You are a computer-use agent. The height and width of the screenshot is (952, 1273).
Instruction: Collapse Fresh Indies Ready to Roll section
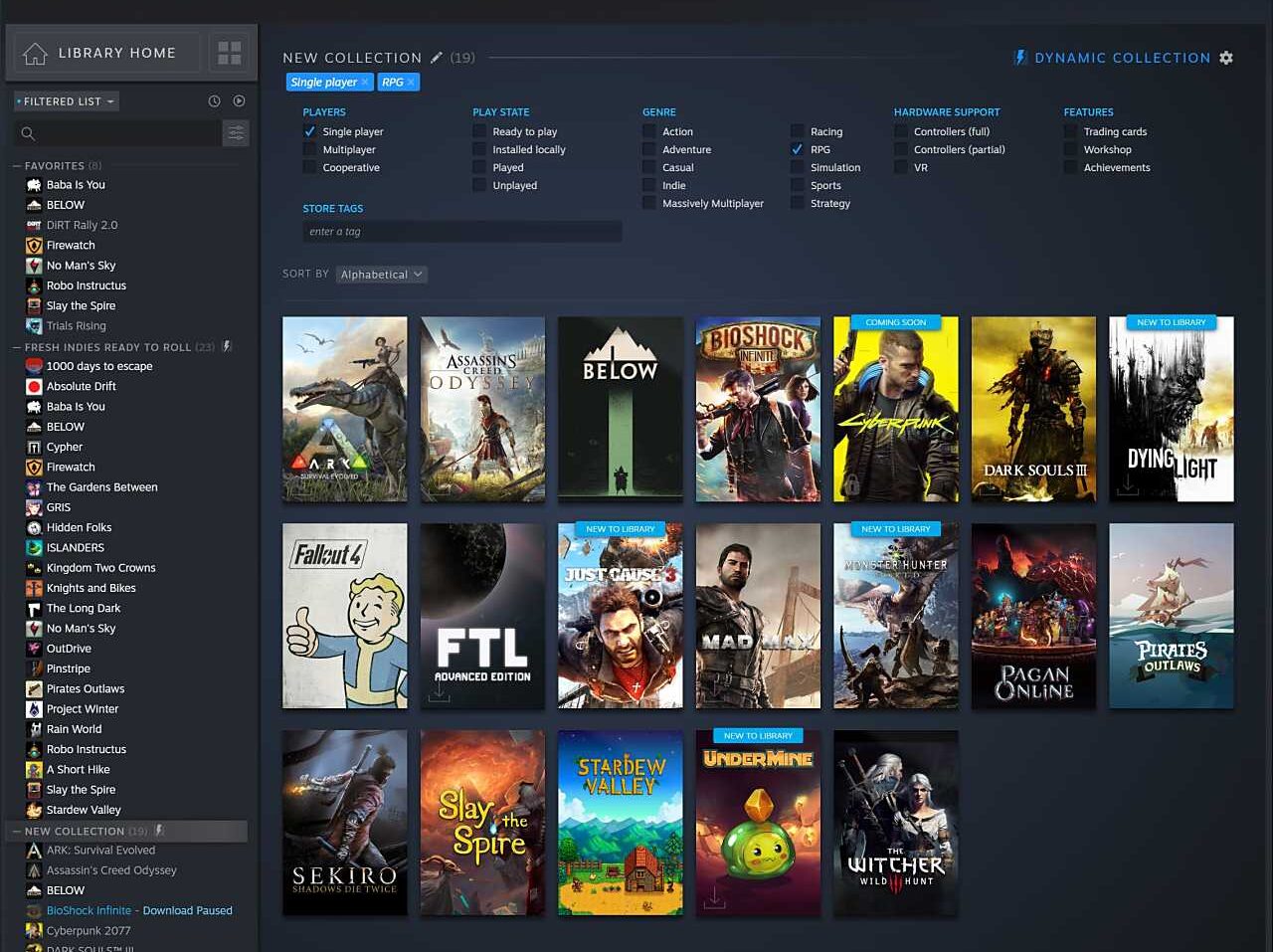click(x=17, y=347)
